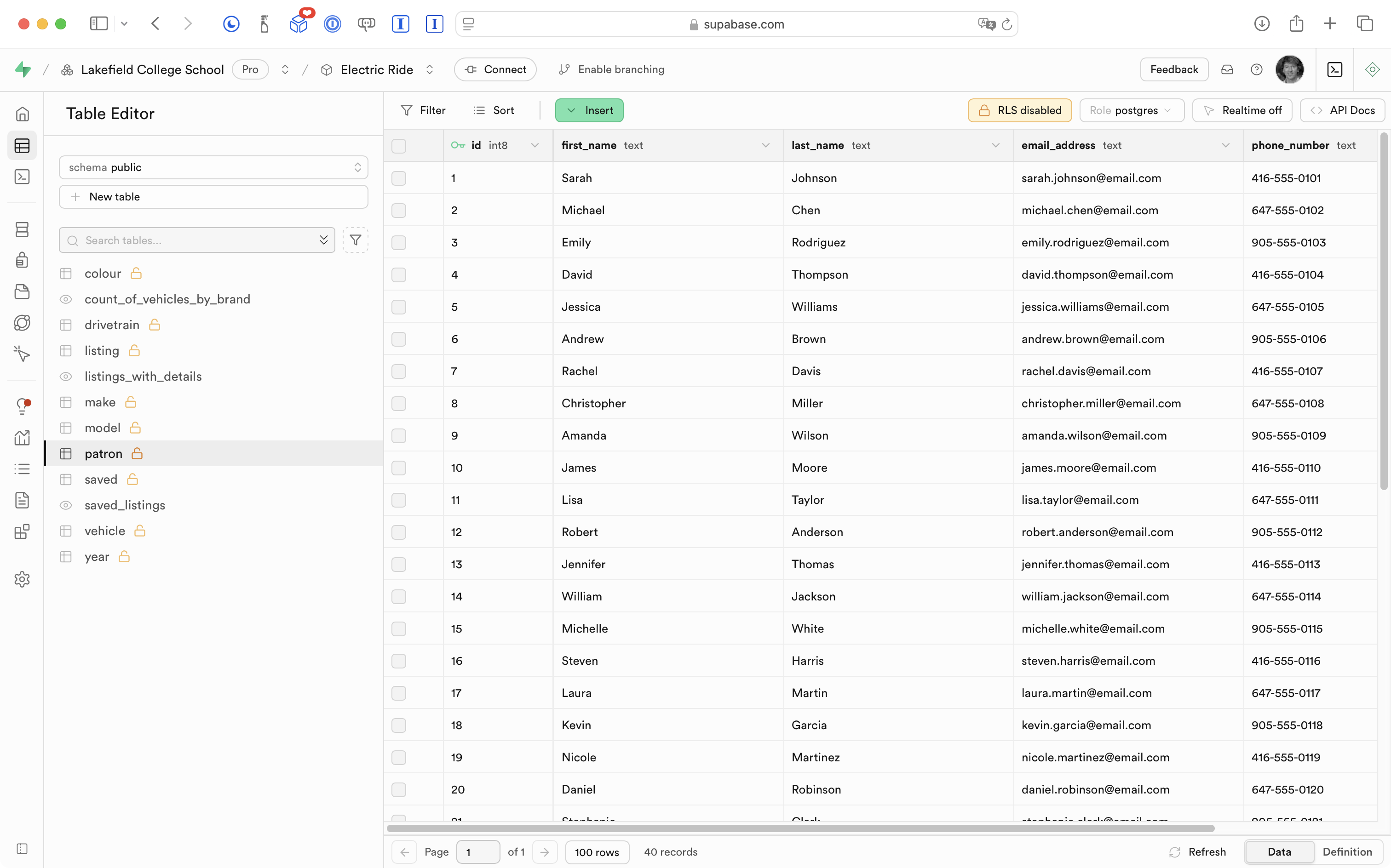Click the horizontal scrollbar under the table
The image size is (1391, 868).
point(800,828)
